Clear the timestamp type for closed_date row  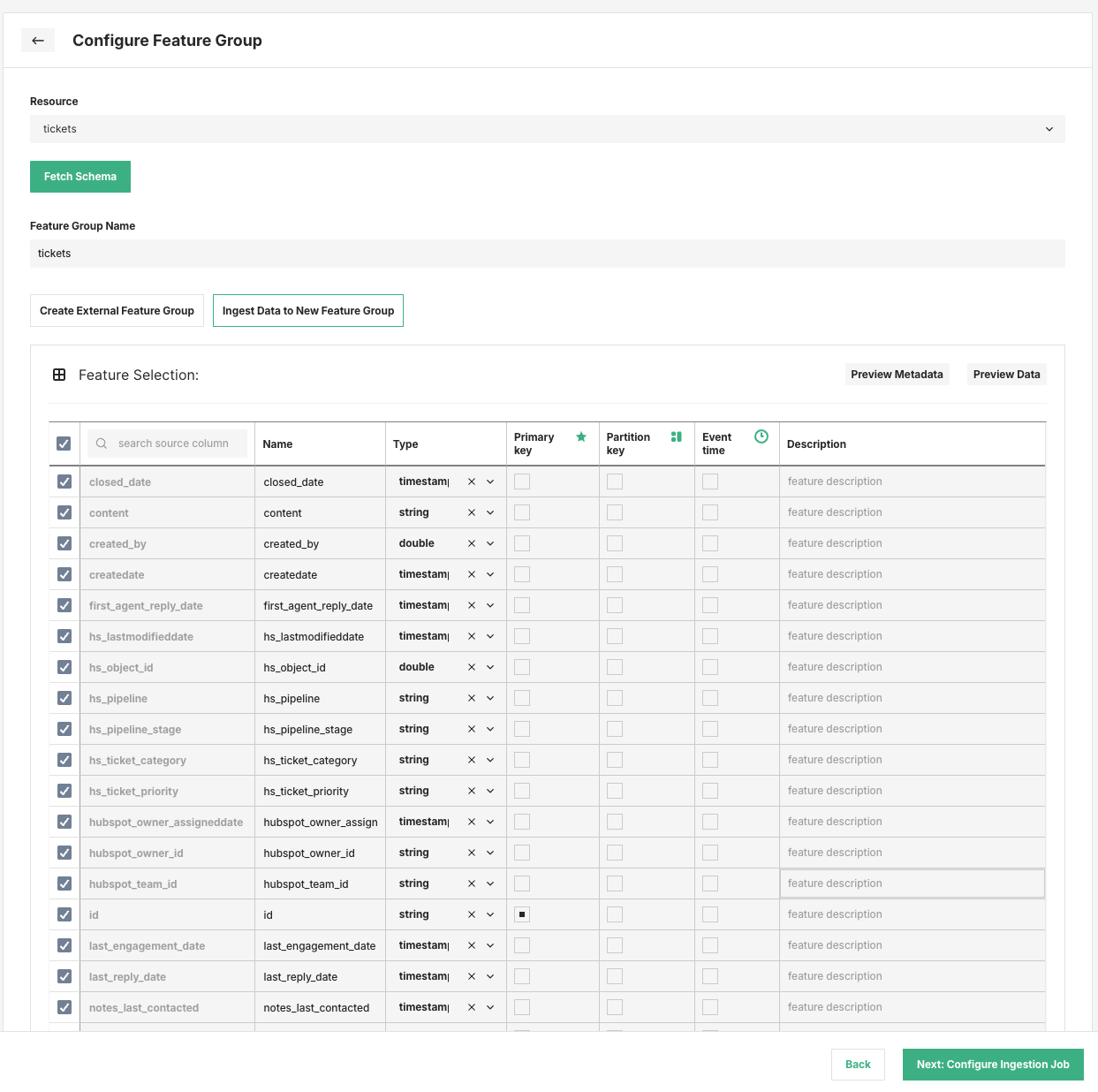click(471, 482)
